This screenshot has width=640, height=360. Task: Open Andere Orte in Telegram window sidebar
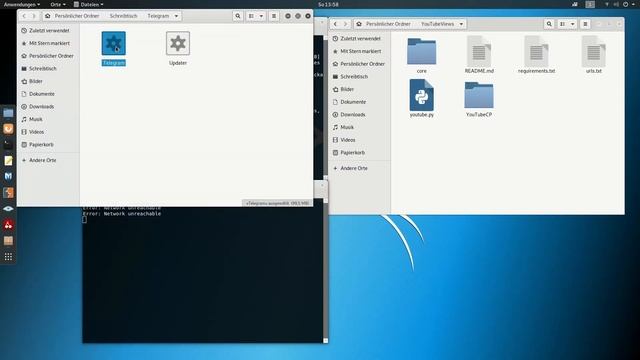tap(48, 160)
